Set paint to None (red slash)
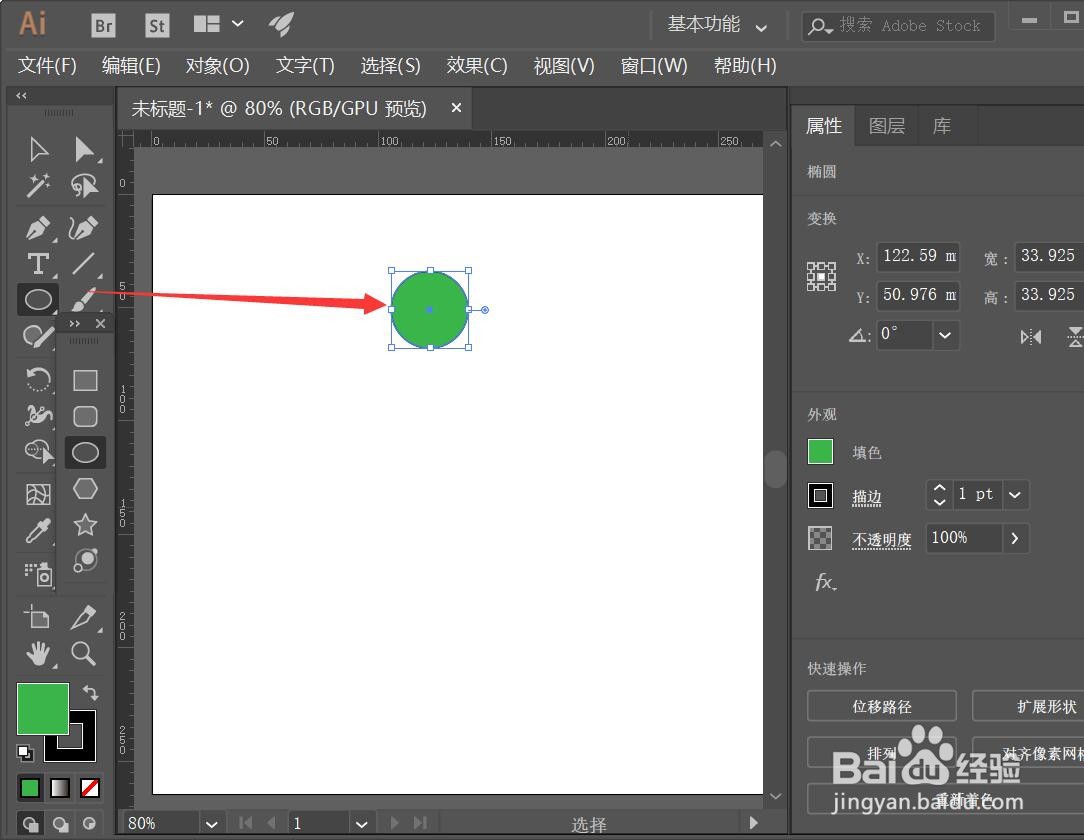The height and width of the screenshot is (840, 1084). click(90, 787)
